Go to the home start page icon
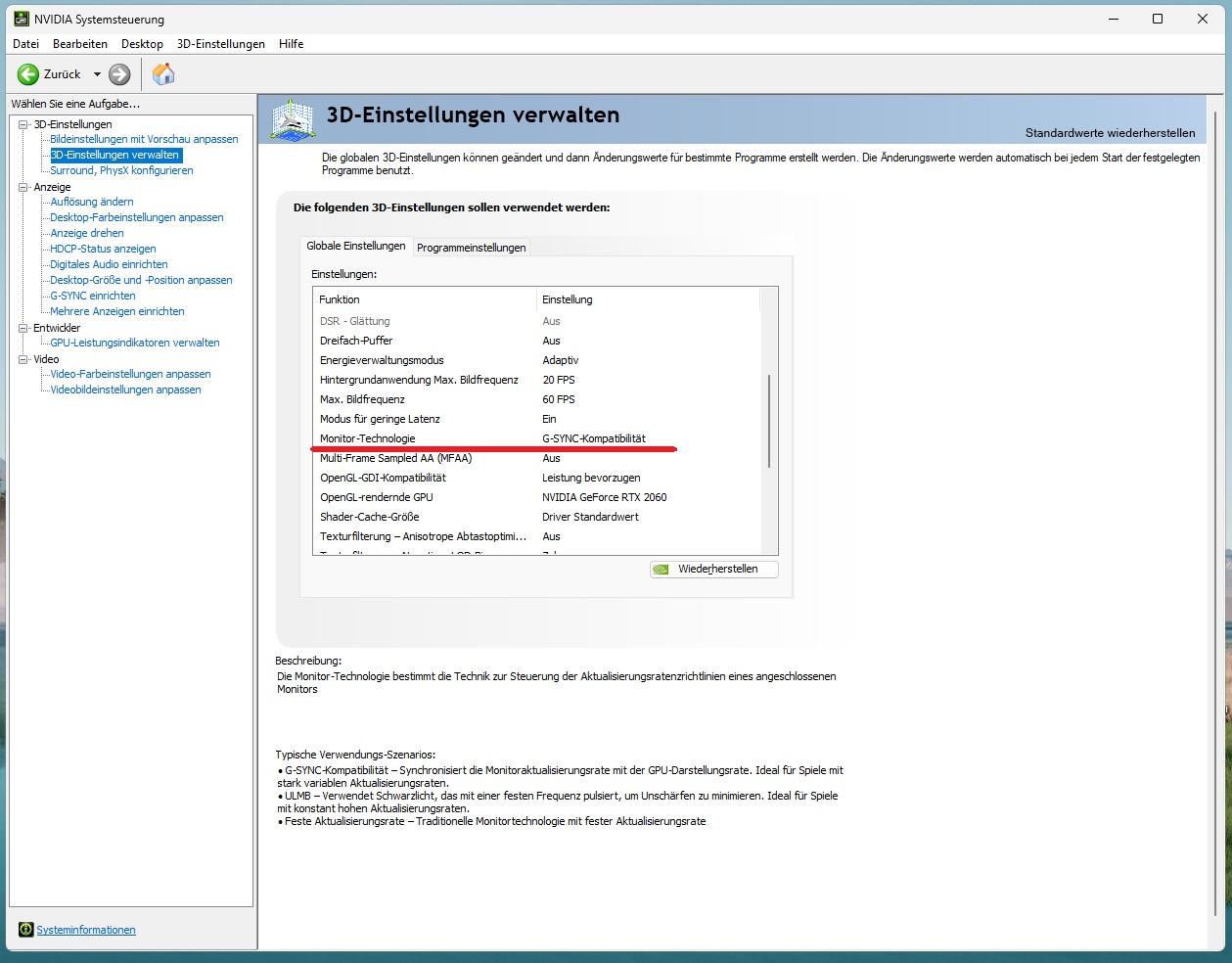Viewport: 1232px width, 963px height. click(163, 73)
